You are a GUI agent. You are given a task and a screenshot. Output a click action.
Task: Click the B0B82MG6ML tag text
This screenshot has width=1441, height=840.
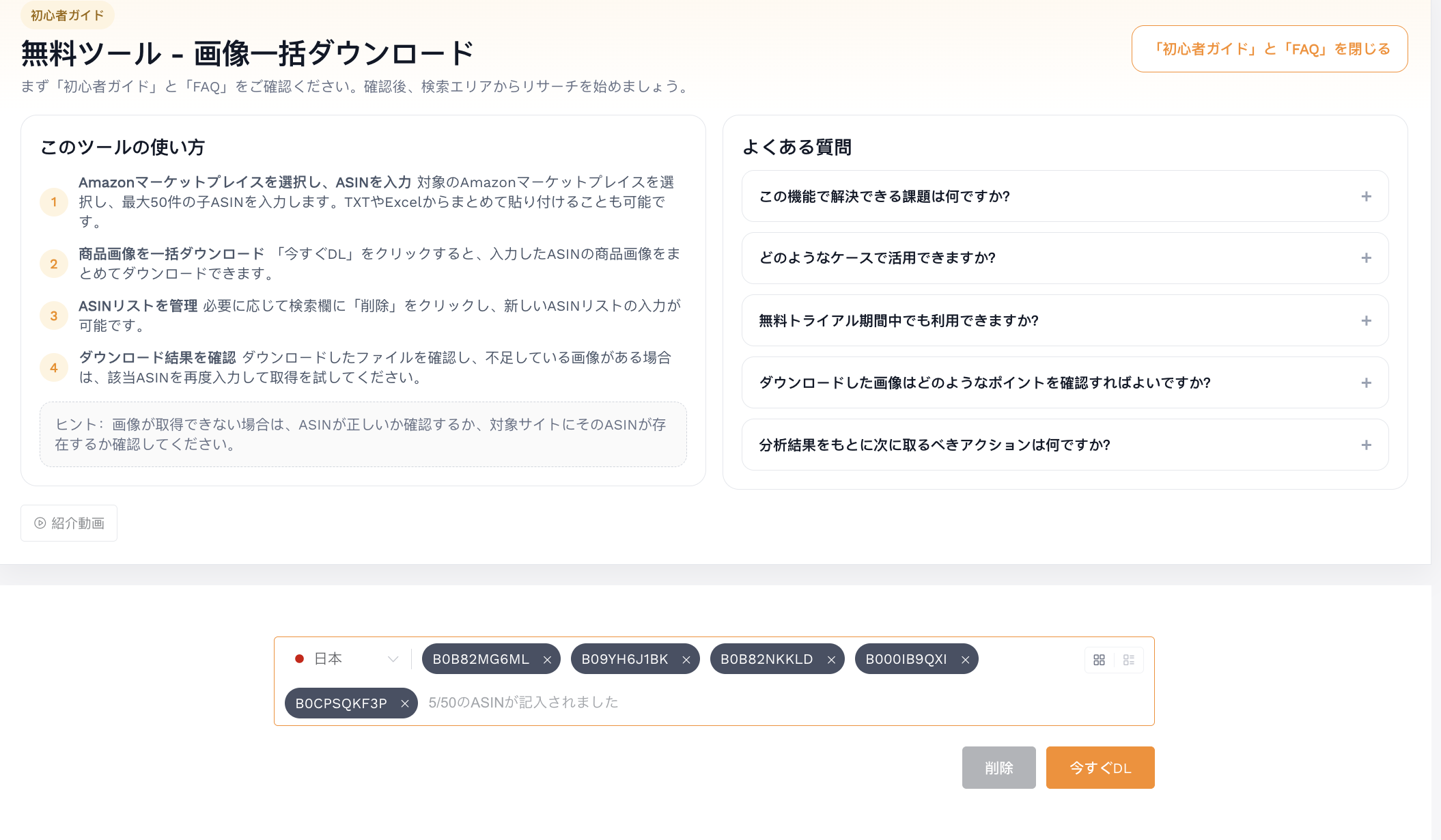[x=481, y=659]
